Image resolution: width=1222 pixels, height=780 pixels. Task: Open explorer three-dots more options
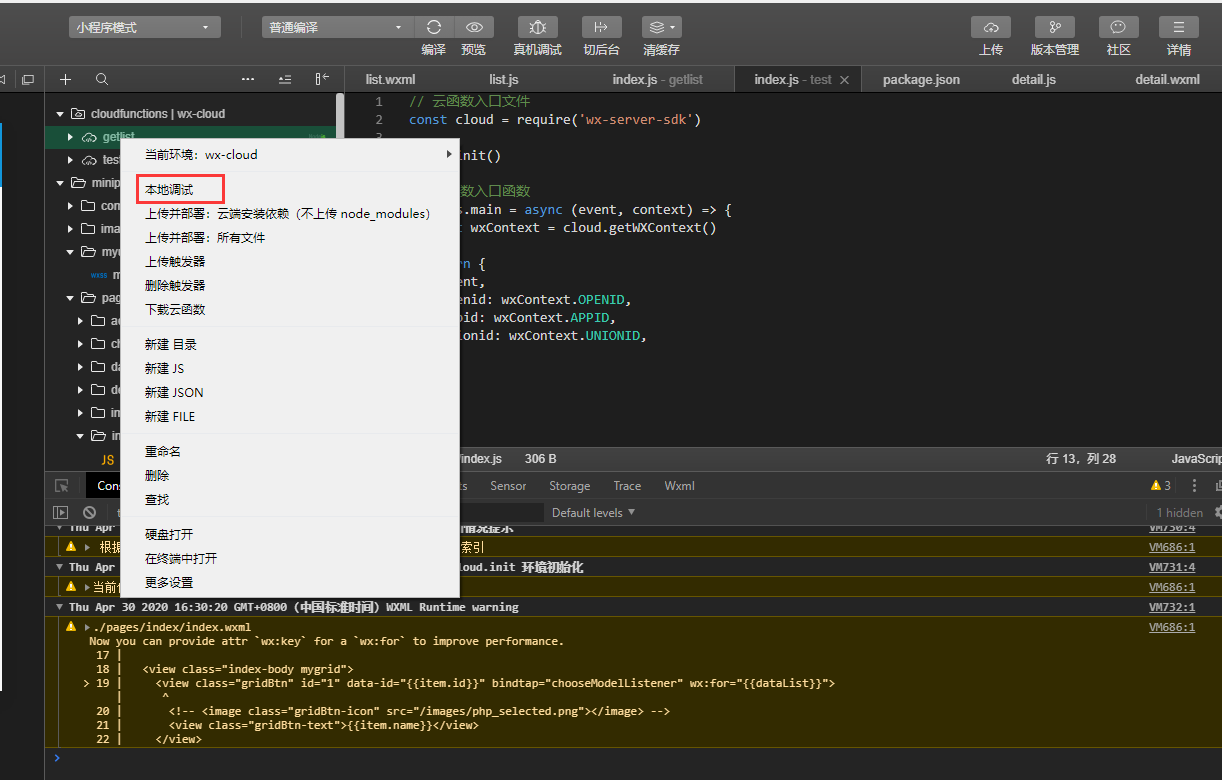tap(248, 79)
